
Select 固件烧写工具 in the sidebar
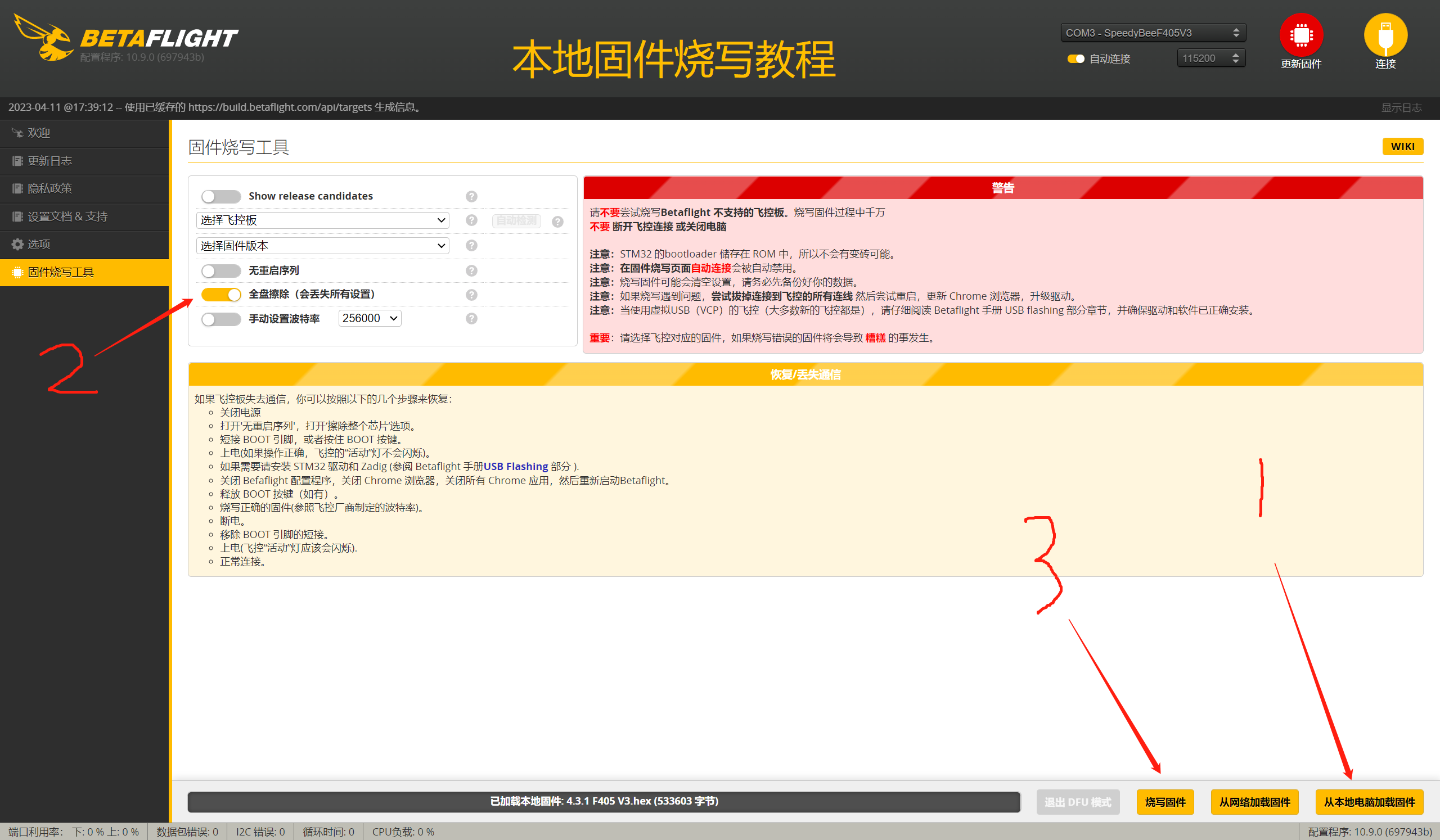[60, 272]
